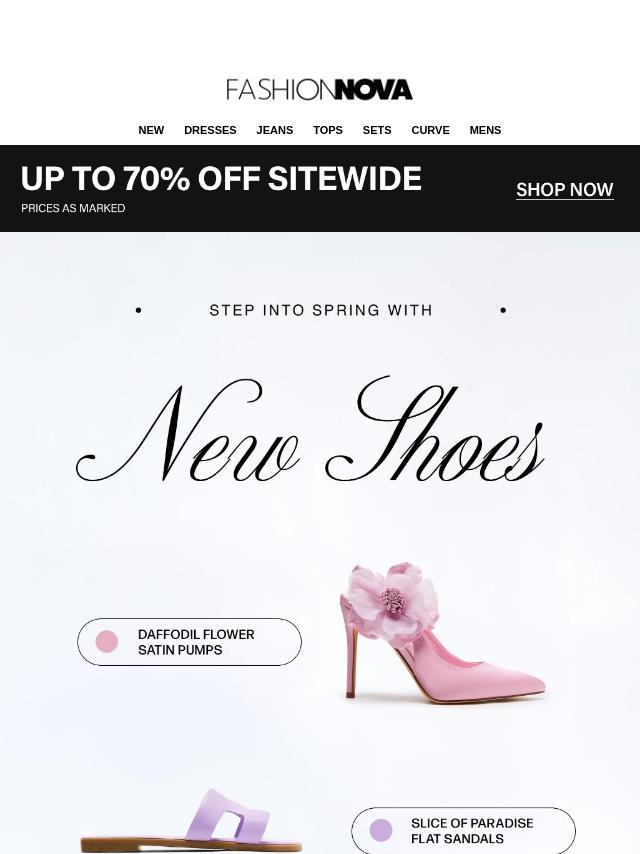Click the Fashion Nova logo
The height and width of the screenshot is (854, 640).
pyautogui.click(x=319, y=90)
